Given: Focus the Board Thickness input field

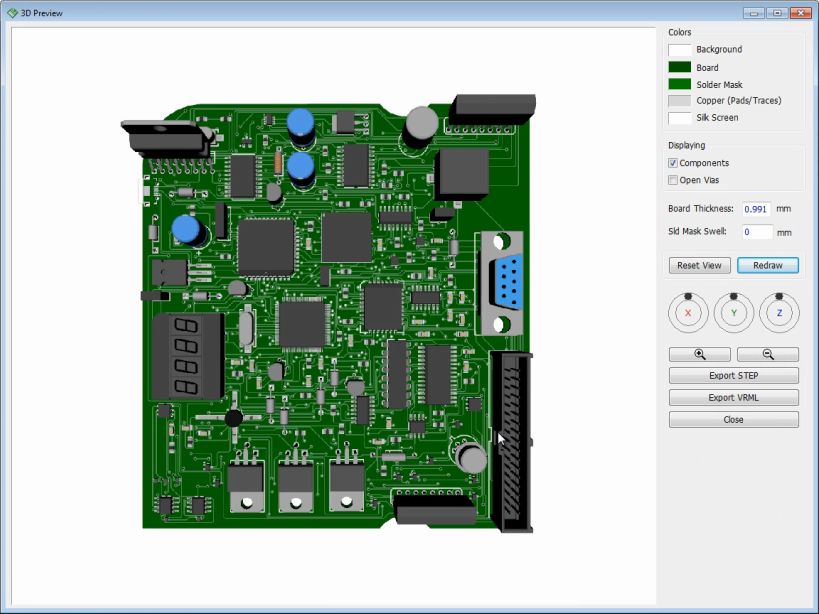Looking at the screenshot, I should pos(756,209).
